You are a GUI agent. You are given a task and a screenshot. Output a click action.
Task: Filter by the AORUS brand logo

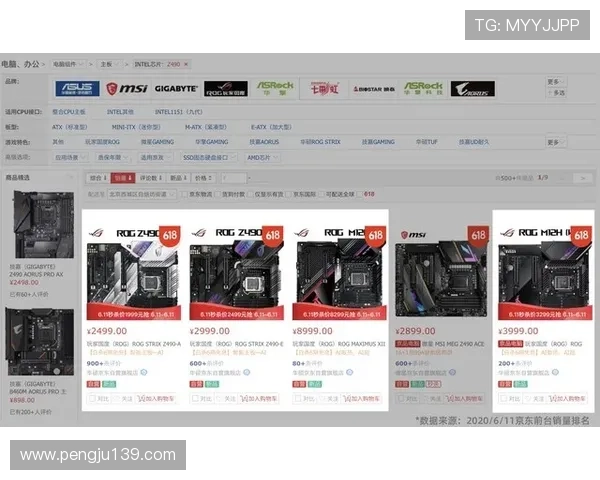(x=473, y=88)
